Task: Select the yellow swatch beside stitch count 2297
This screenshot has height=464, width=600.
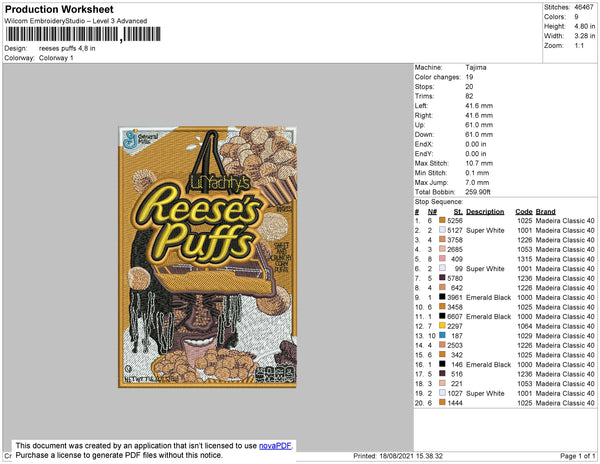Action: pos(442,326)
